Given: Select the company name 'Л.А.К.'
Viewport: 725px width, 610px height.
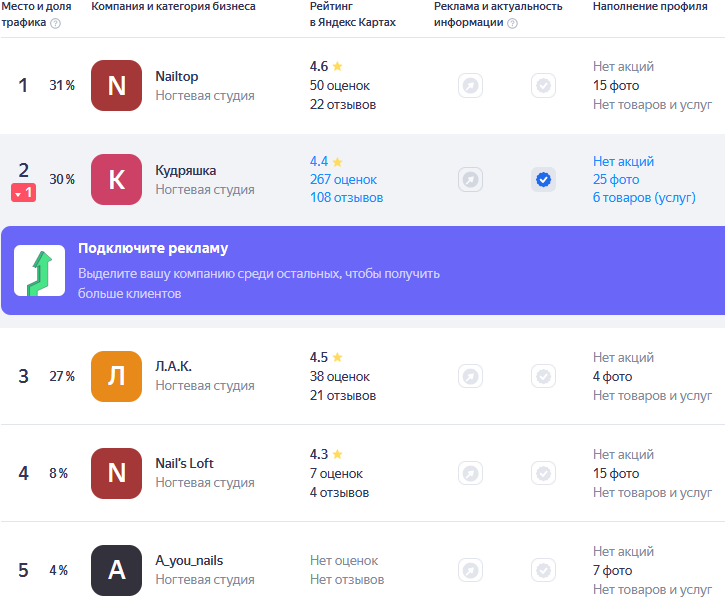Looking at the screenshot, I should 173,366.
